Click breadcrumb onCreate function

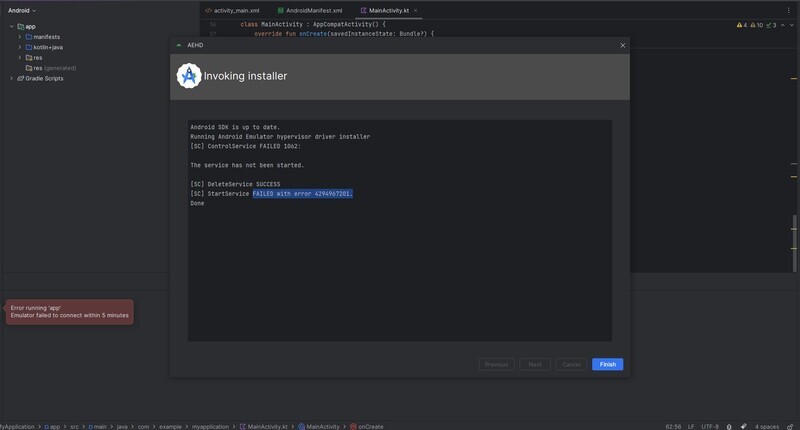click(367, 426)
